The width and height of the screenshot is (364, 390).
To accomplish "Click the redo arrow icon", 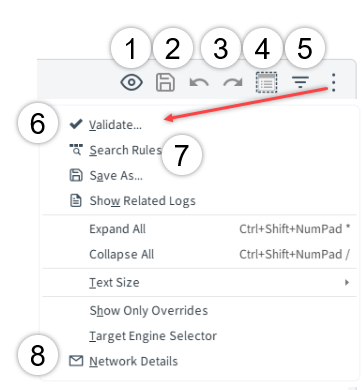I will pos(233,83).
